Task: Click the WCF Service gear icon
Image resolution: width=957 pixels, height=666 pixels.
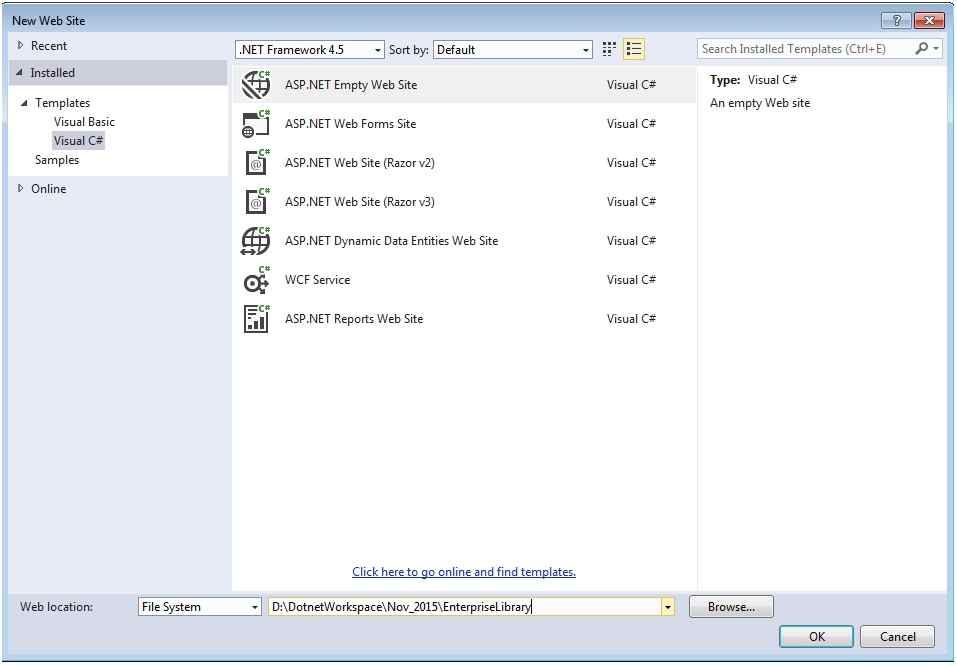Action: (256, 280)
